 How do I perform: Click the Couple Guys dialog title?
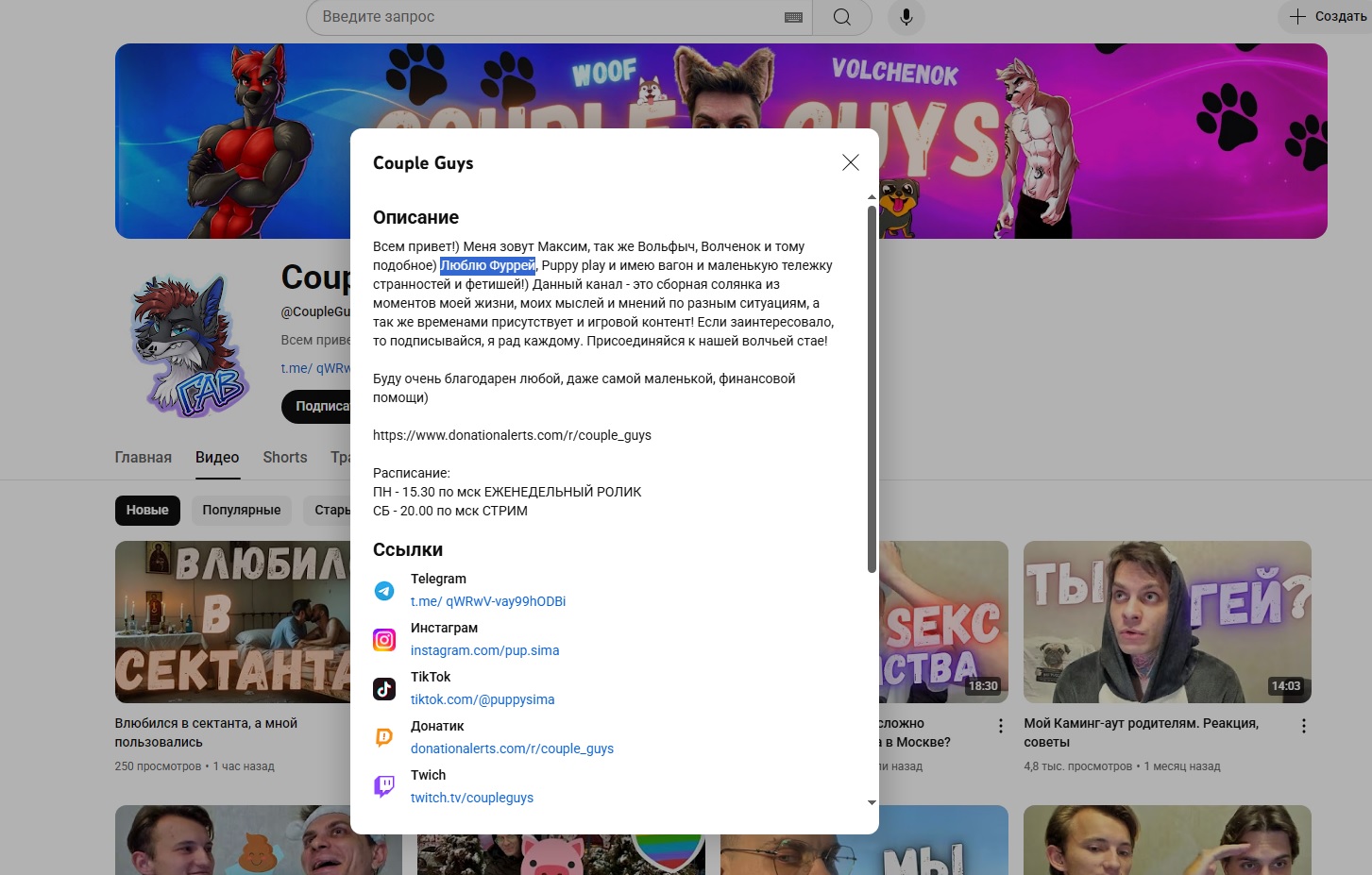[423, 163]
